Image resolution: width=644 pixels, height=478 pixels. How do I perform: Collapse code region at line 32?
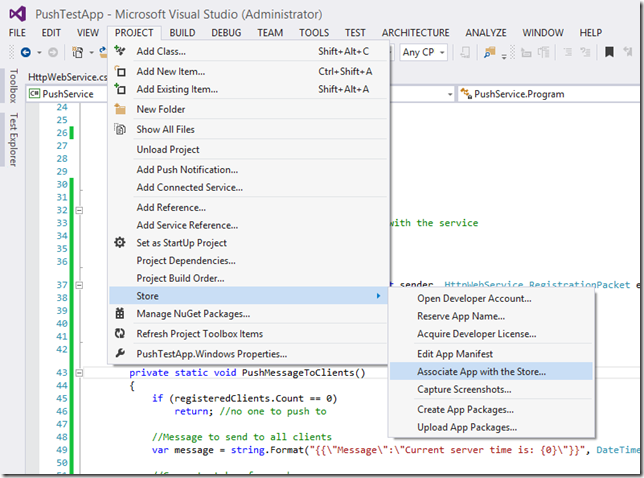pyautogui.click(x=79, y=210)
